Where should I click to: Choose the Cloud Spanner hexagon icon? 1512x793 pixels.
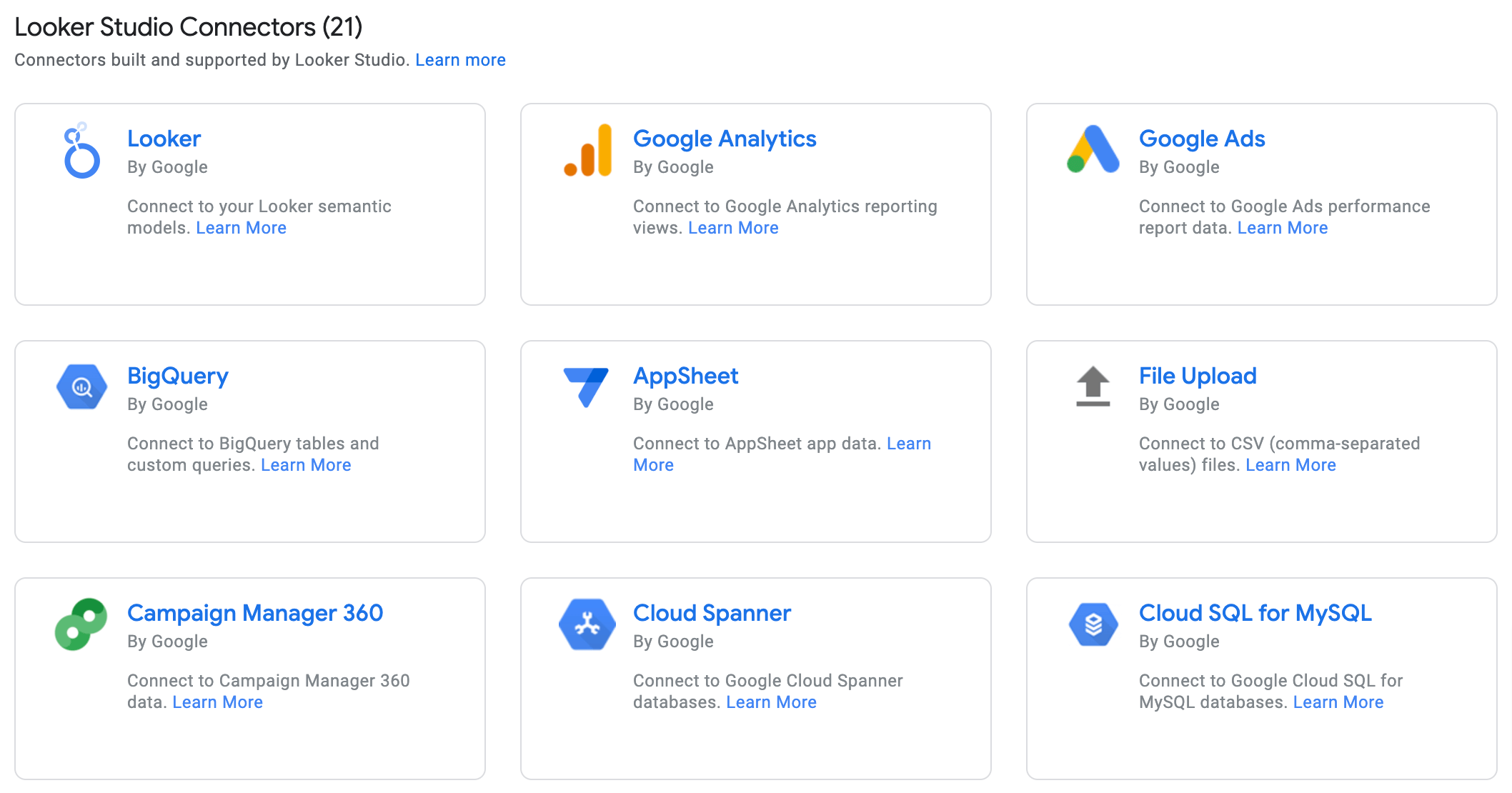coord(587,624)
